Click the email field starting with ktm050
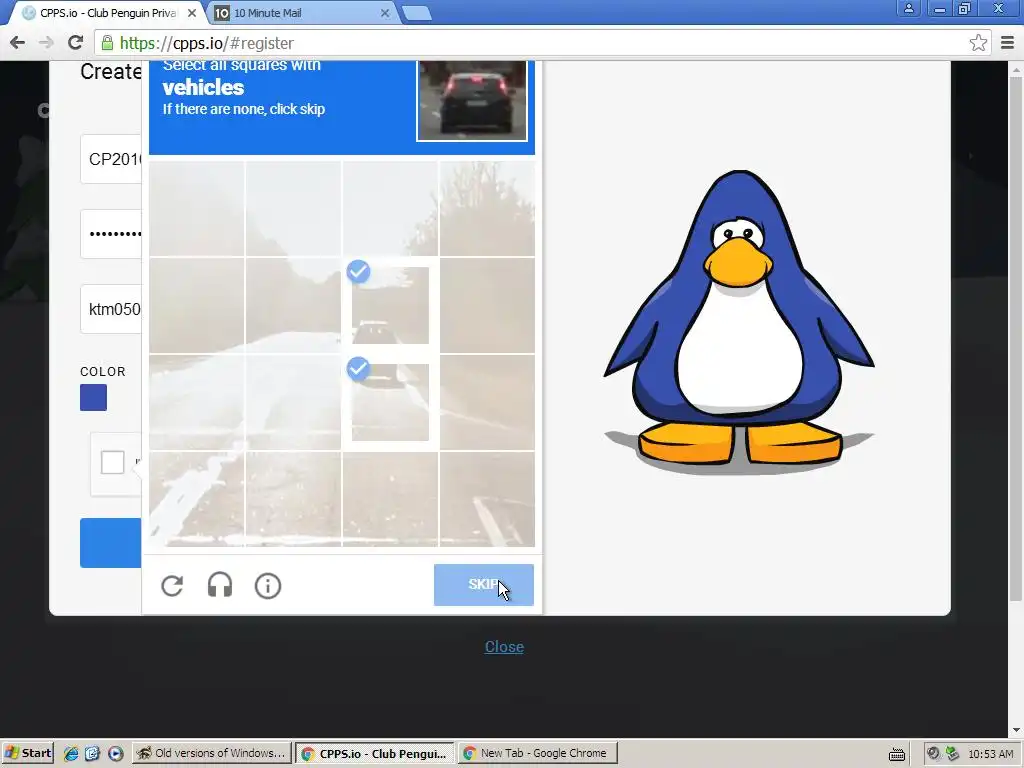 [x=110, y=309]
